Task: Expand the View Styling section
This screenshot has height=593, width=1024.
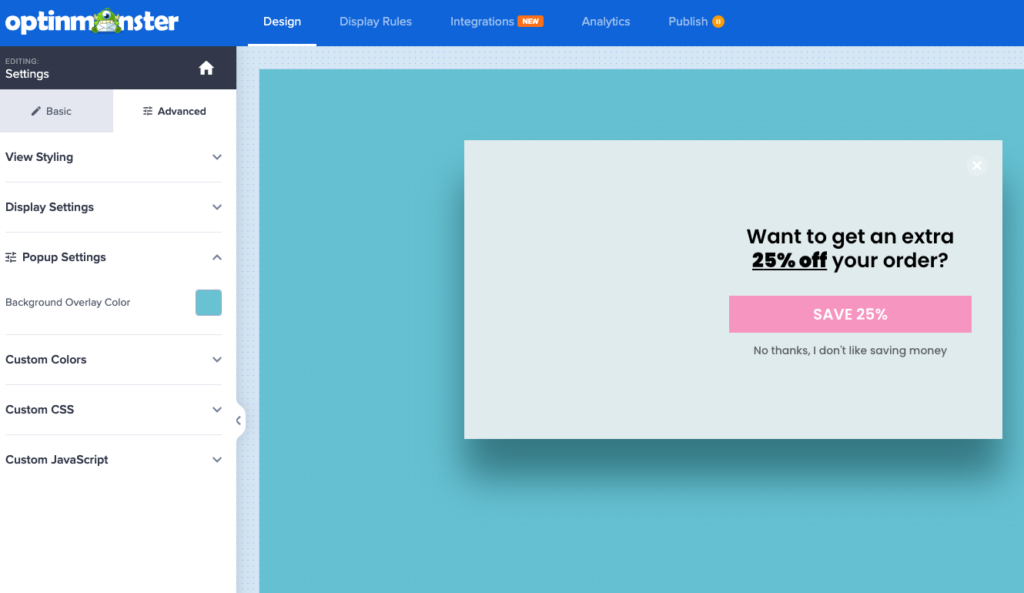Action: (217, 157)
